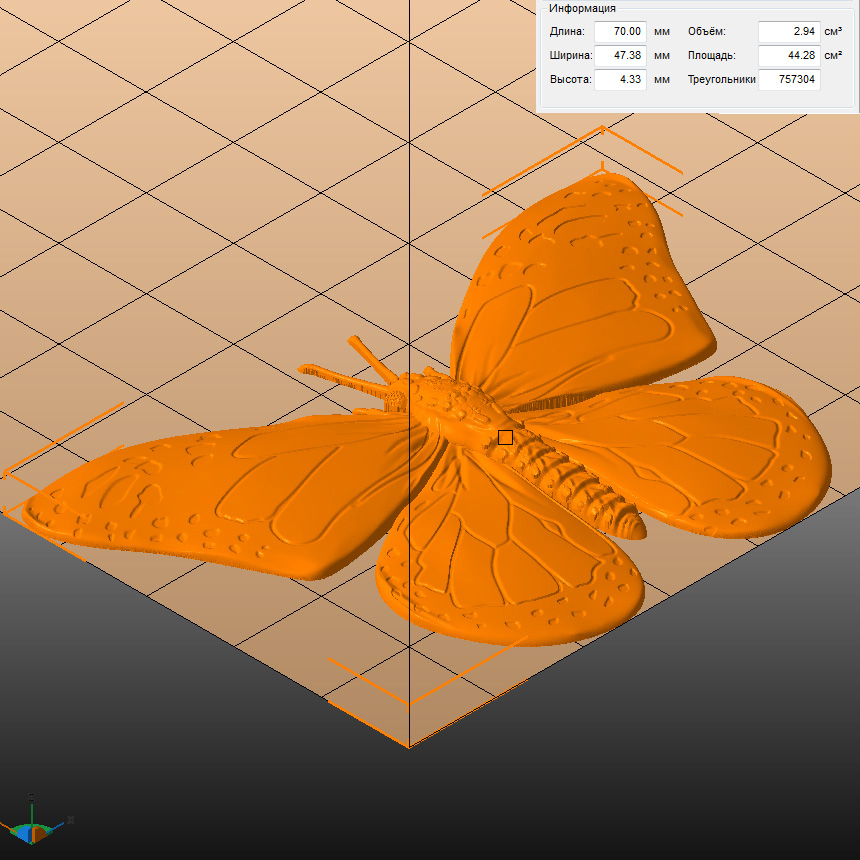This screenshot has width=860, height=860.
Task: Click the bounding box corner at bottom
Action: click(x=408, y=746)
